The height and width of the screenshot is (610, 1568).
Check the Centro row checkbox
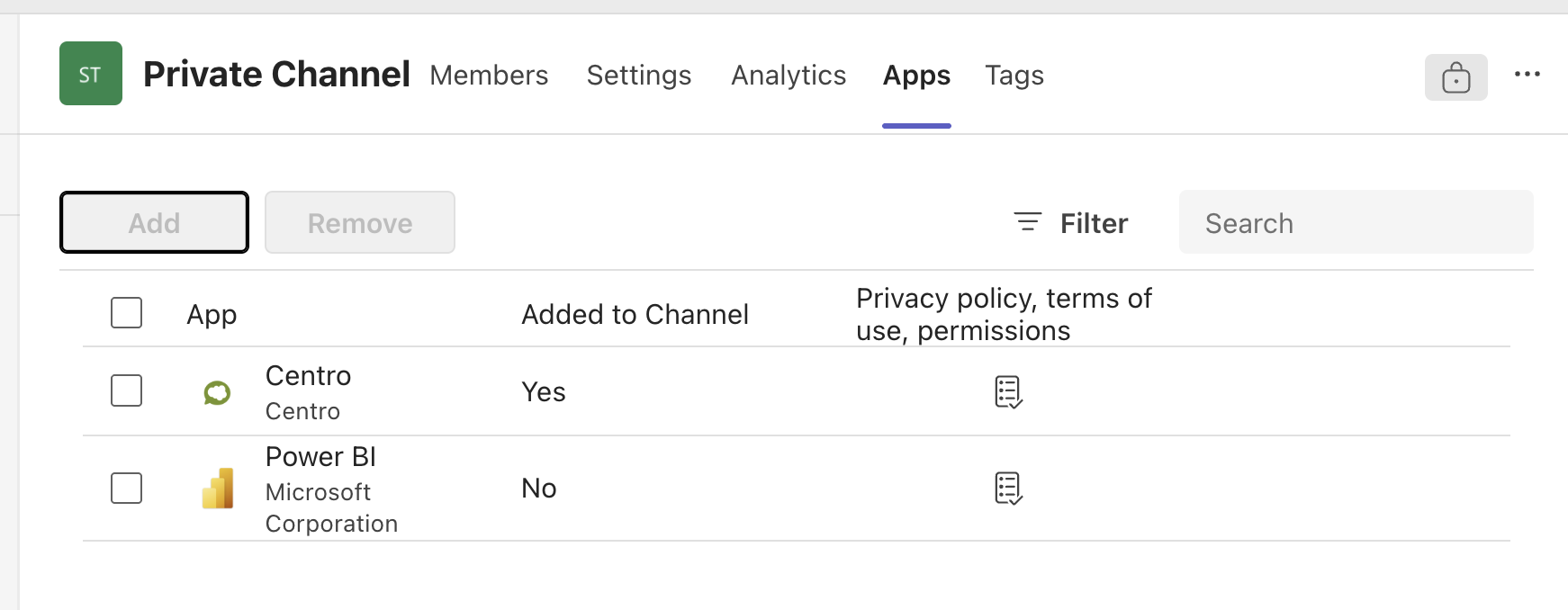pos(126,391)
